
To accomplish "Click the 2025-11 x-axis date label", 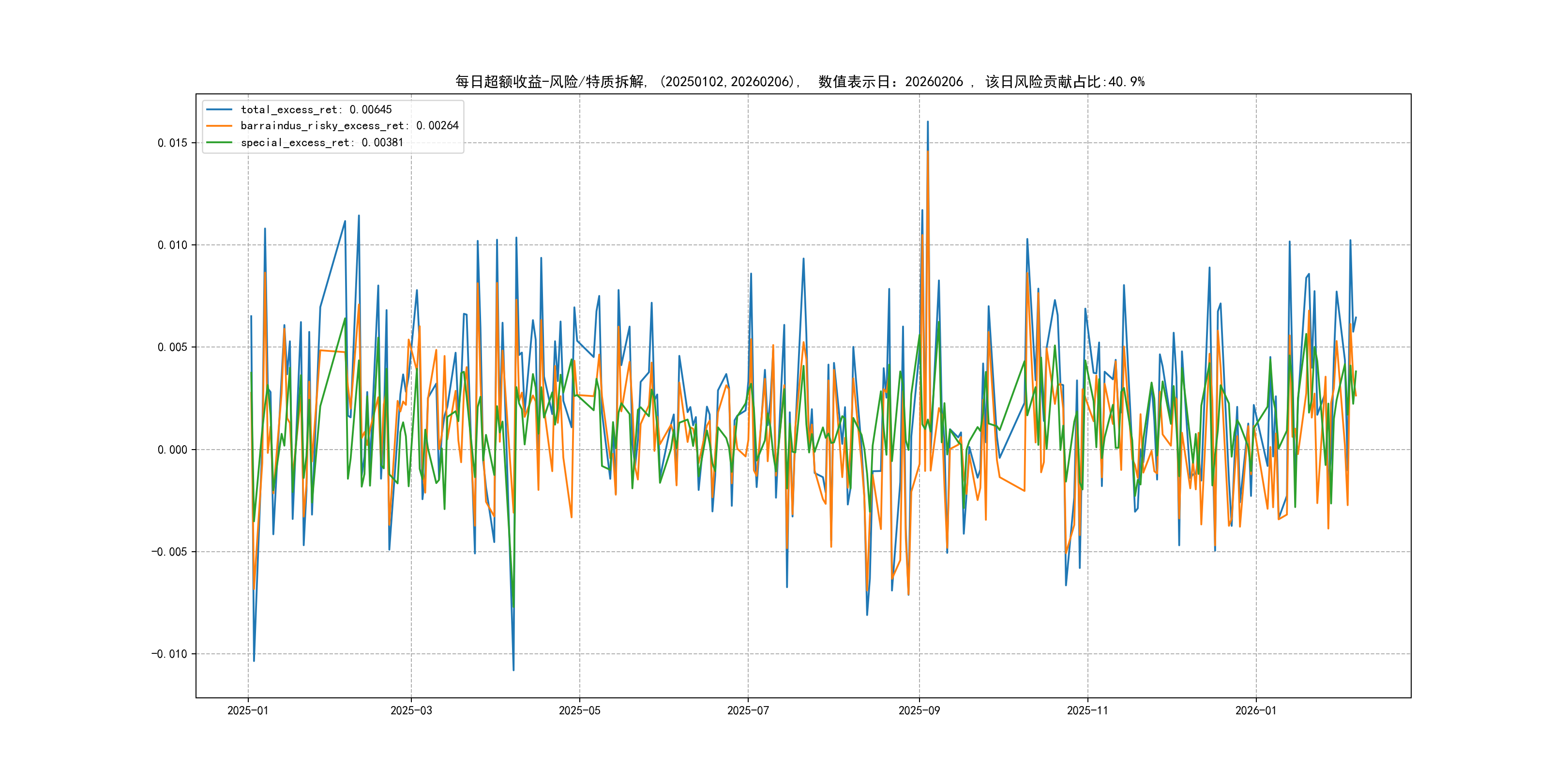I will coord(1088,710).
